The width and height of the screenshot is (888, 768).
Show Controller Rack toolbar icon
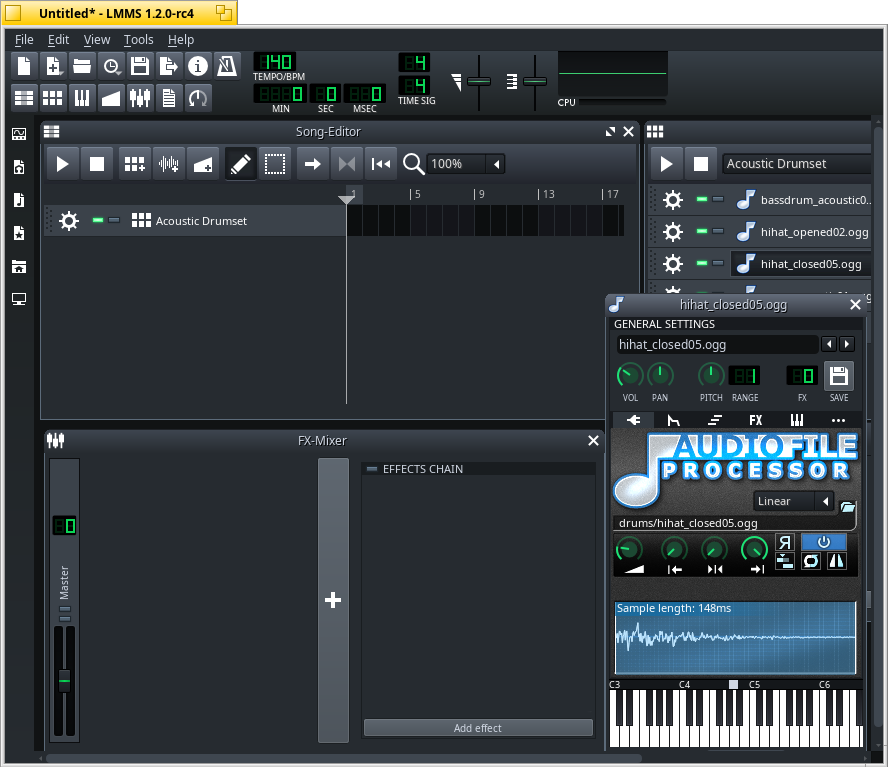pos(198,98)
